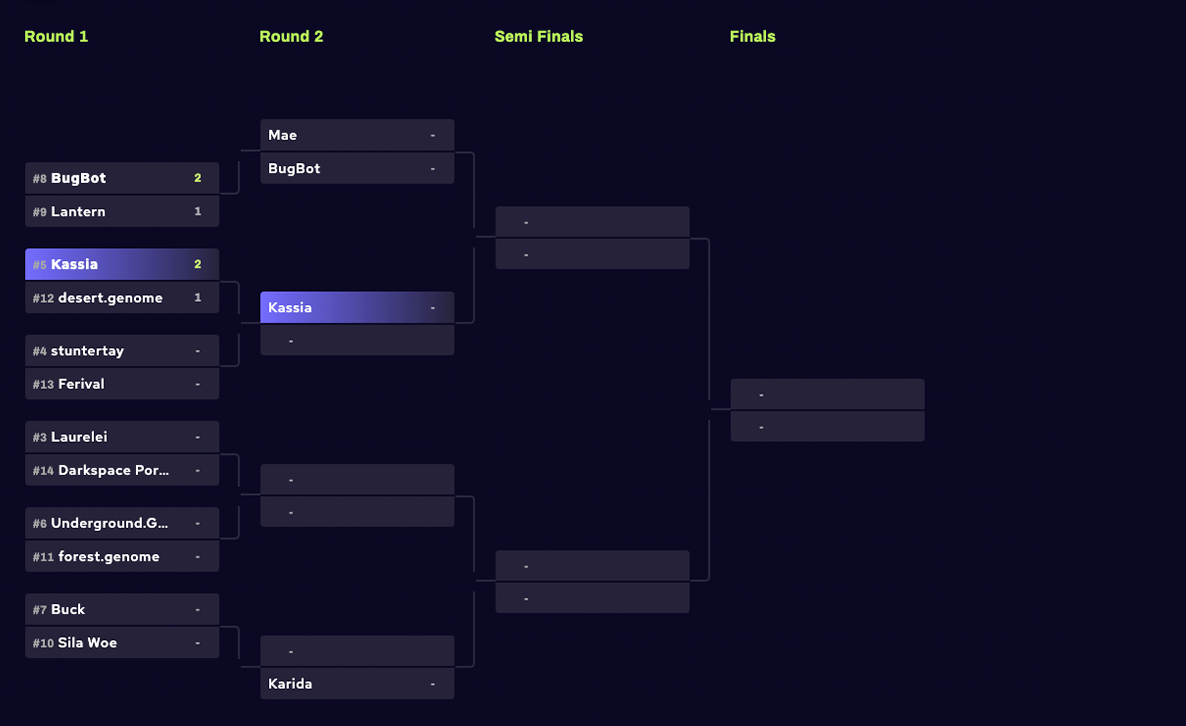The image size is (1186, 726).
Task: Select the Buck seed #7 row
Action: (121, 610)
